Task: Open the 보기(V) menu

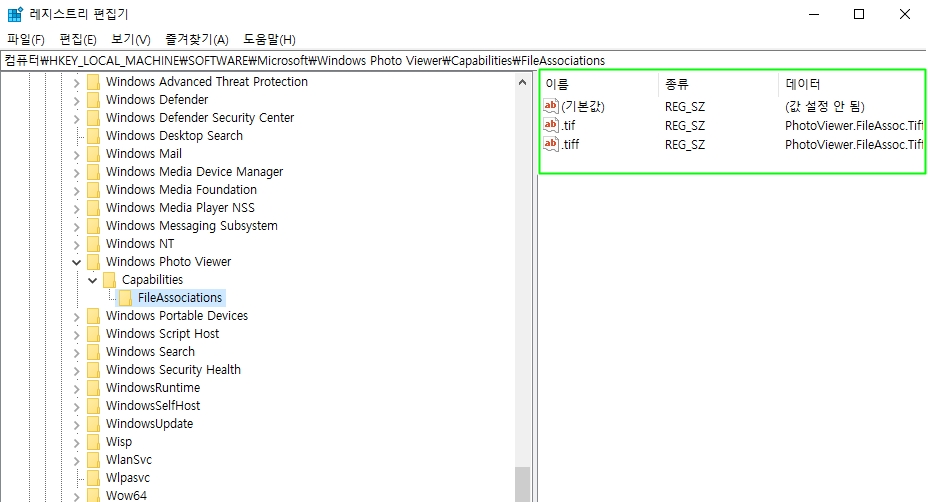Action: tap(131, 40)
